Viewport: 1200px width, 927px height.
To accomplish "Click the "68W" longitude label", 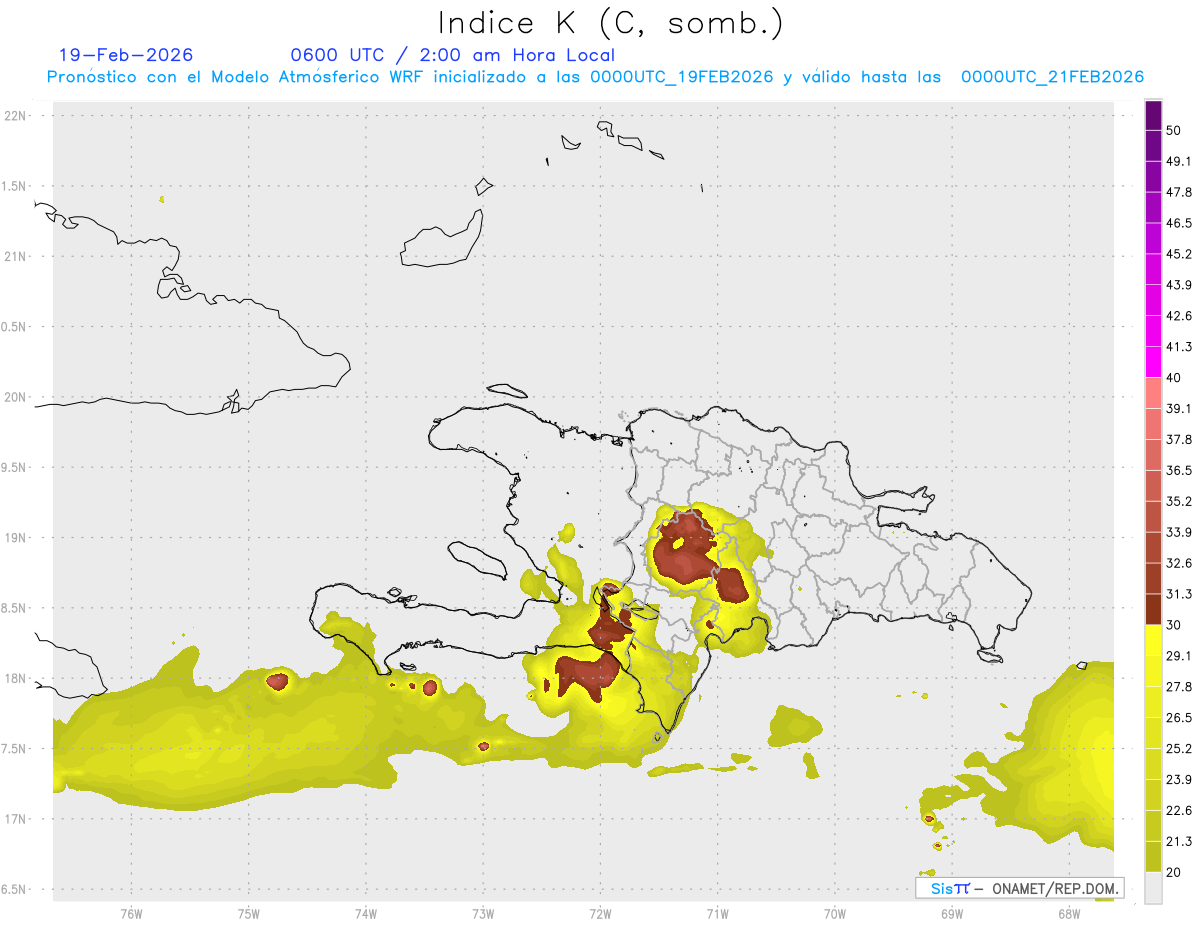I will pos(1068,914).
